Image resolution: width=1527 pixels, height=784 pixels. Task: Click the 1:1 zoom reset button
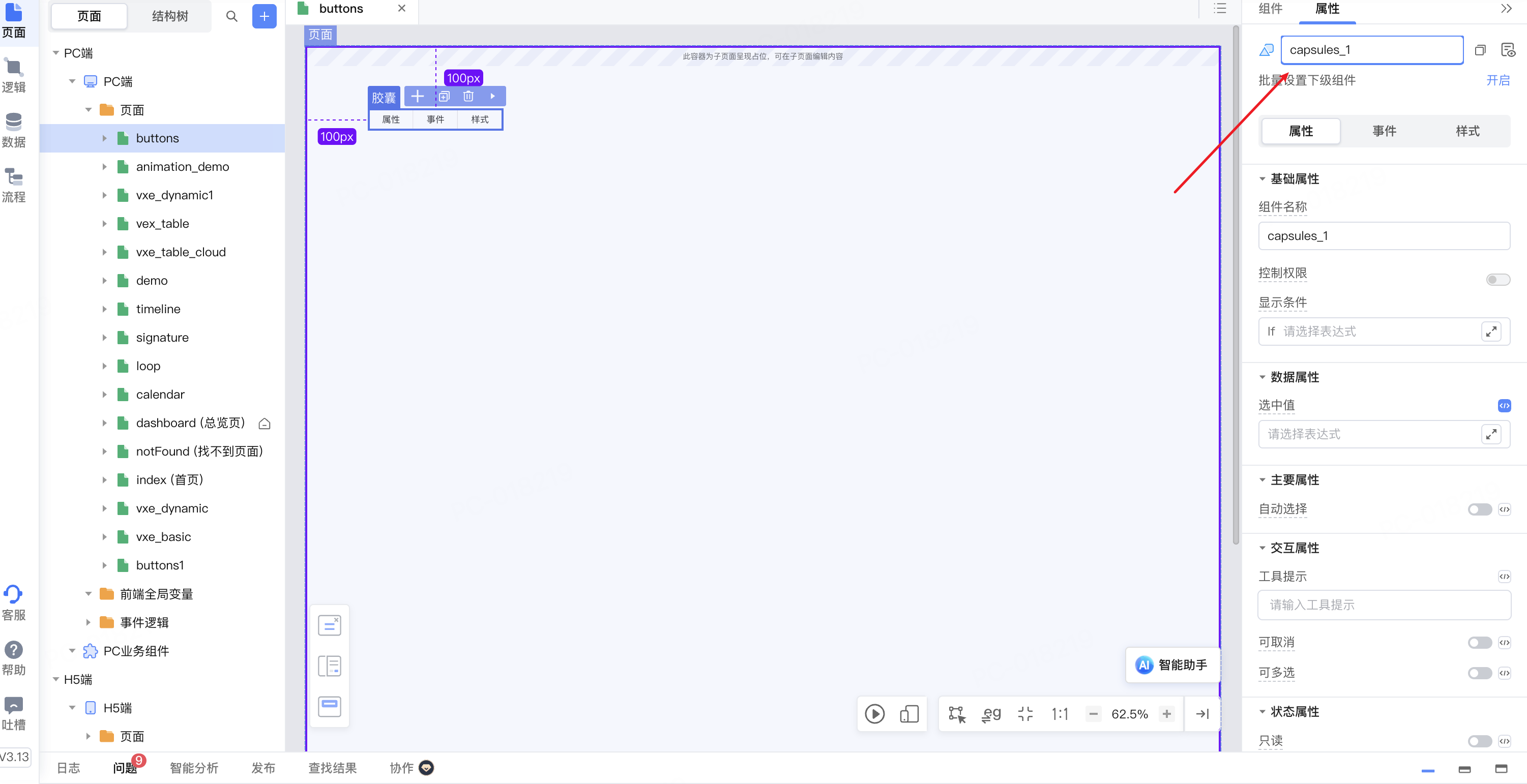[x=1060, y=714]
